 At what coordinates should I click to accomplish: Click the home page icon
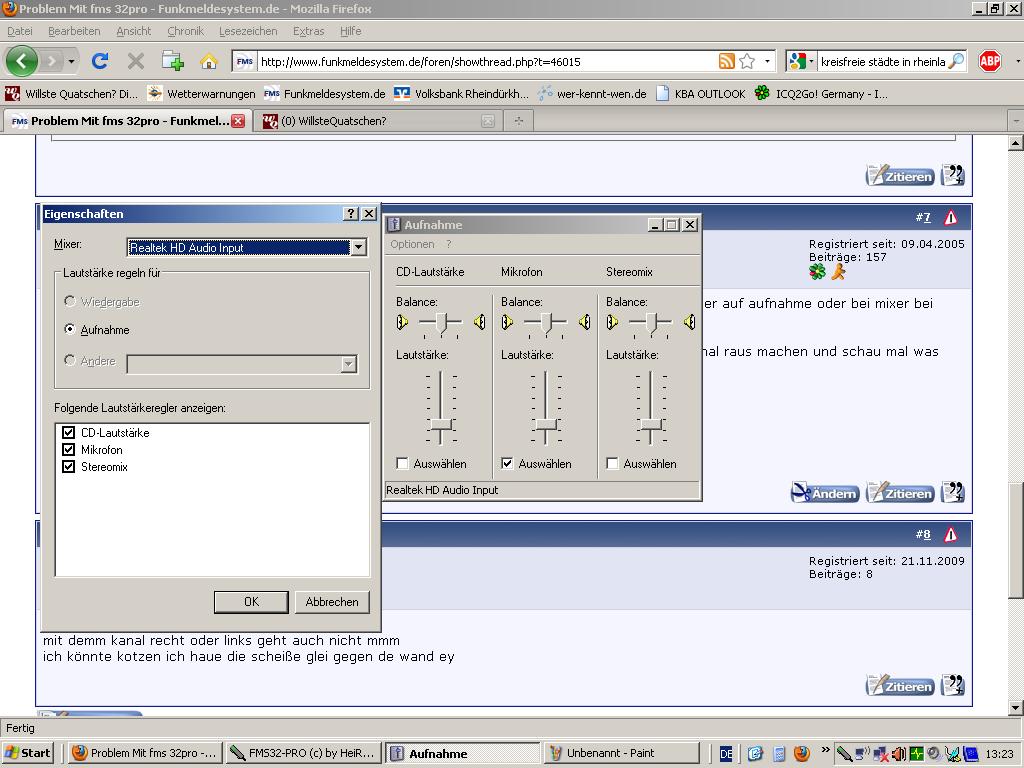[208, 61]
